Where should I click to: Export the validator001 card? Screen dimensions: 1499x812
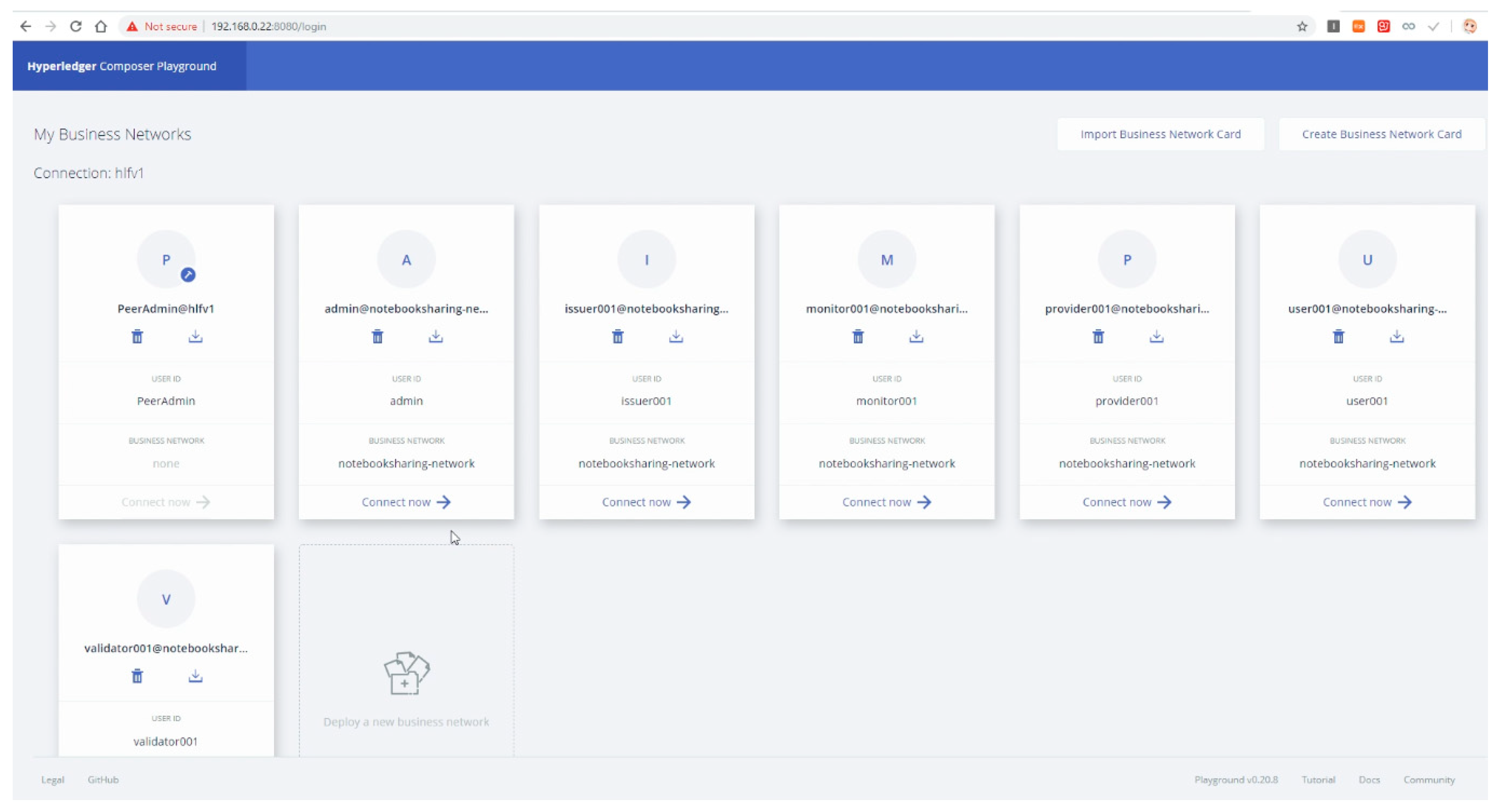click(195, 677)
